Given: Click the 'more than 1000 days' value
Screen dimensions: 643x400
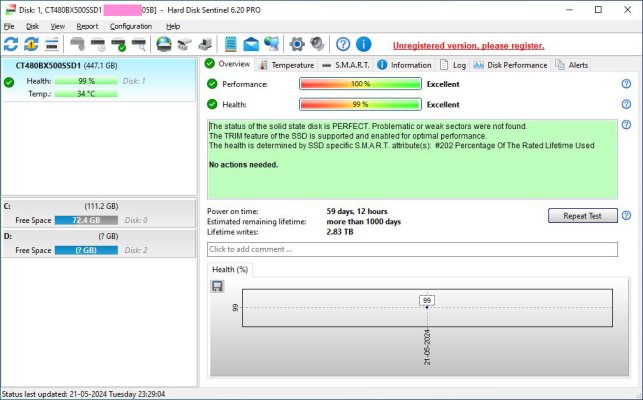Looking at the screenshot, I should (364, 222).
